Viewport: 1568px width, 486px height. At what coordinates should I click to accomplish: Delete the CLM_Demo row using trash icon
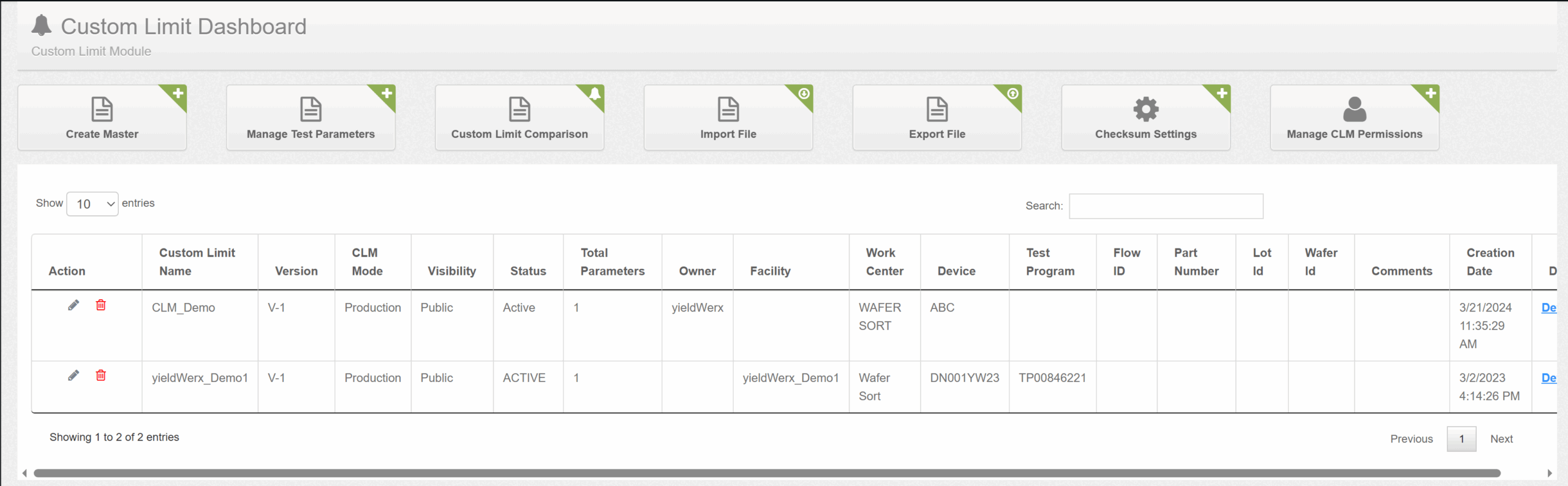click(101, 305)
